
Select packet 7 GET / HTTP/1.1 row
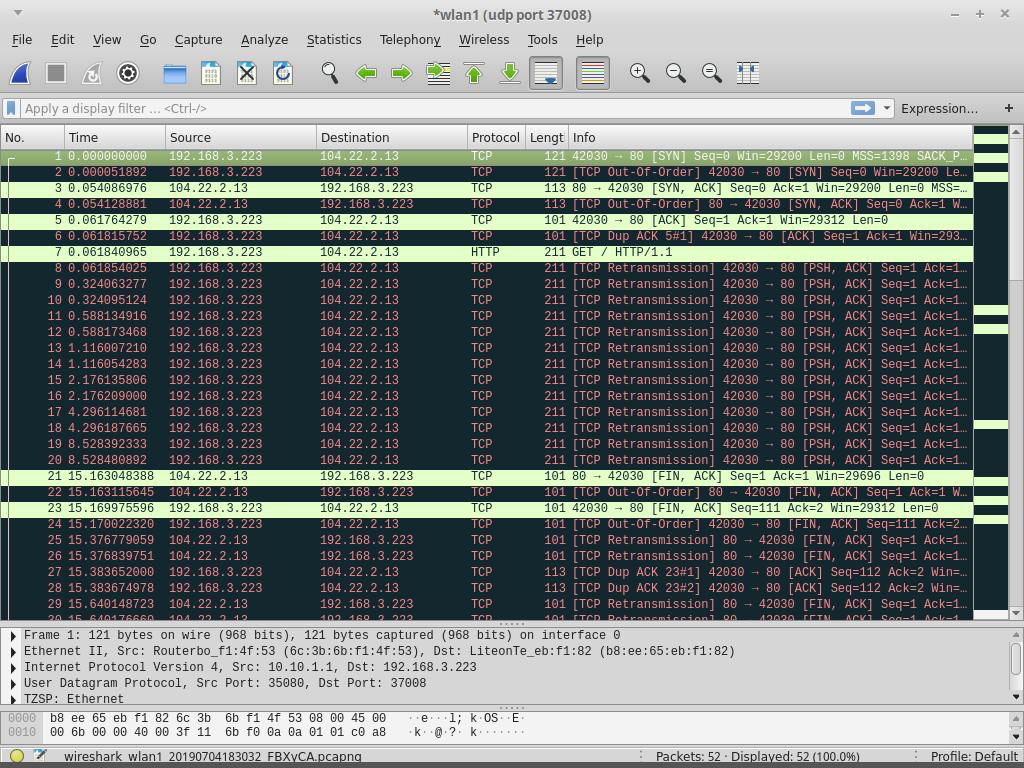[x=487, y=253]
